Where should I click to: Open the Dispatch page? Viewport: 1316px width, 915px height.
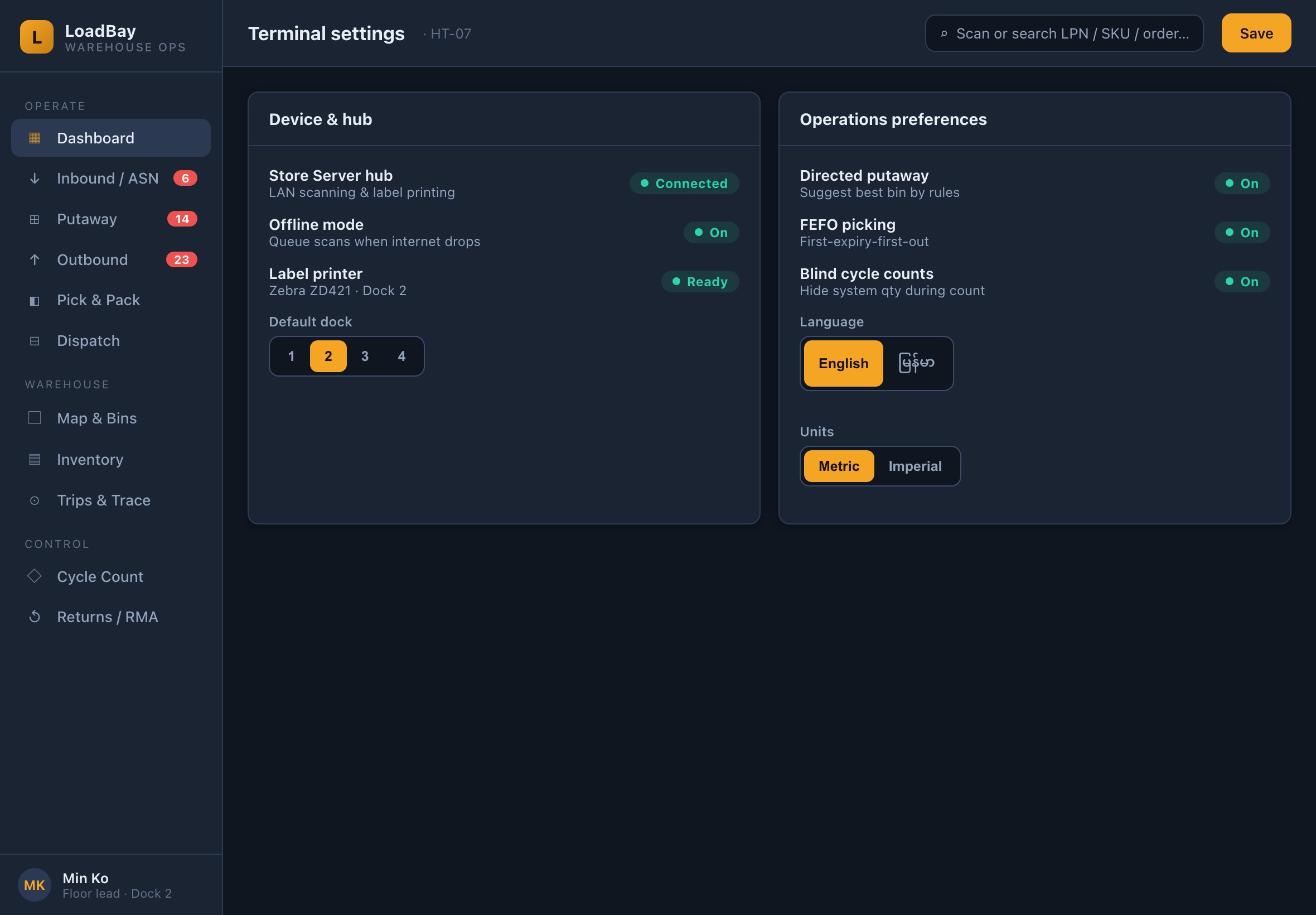[111, 341]
